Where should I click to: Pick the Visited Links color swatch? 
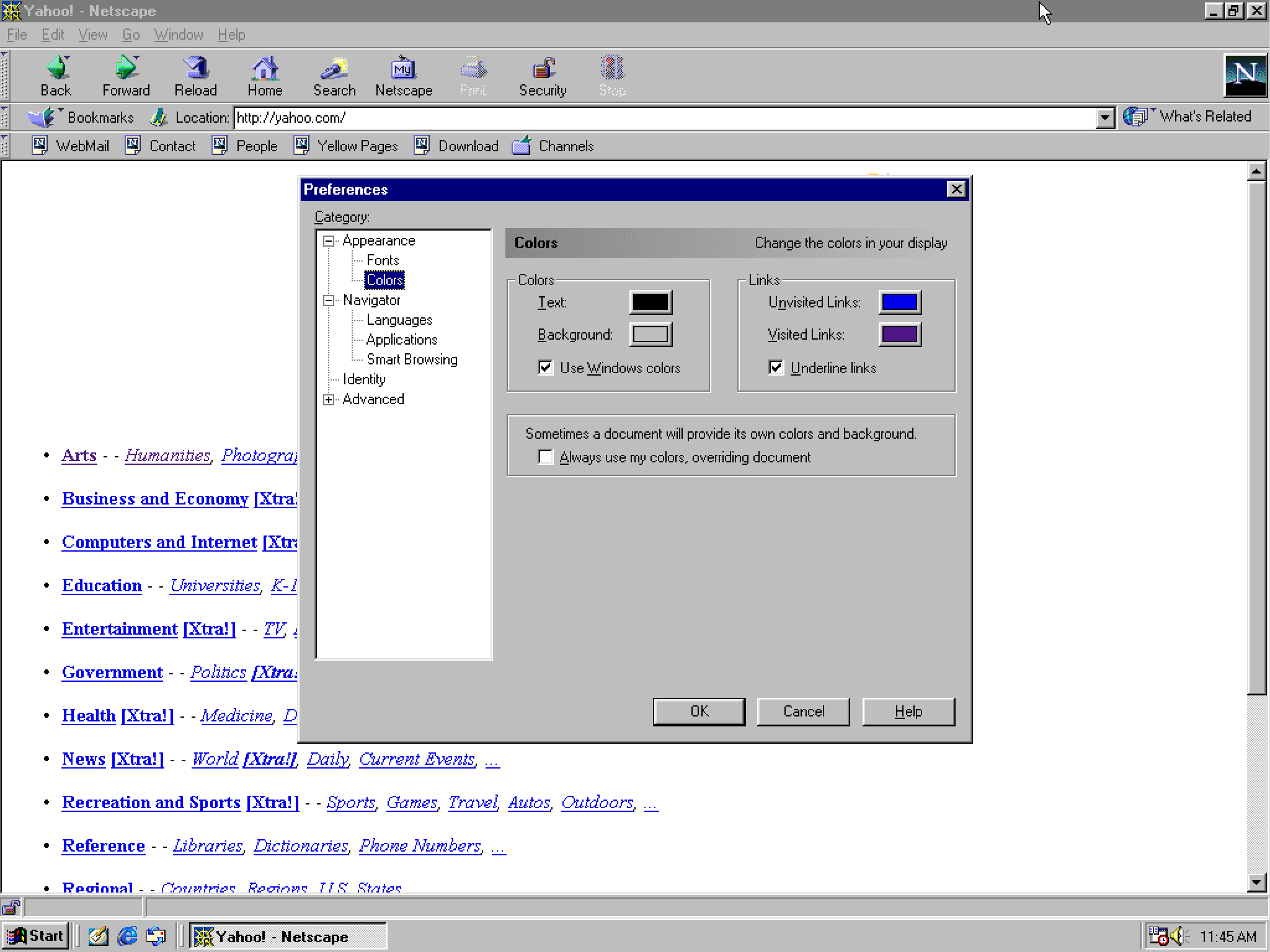pyautogui.click(x=900, y=335)
